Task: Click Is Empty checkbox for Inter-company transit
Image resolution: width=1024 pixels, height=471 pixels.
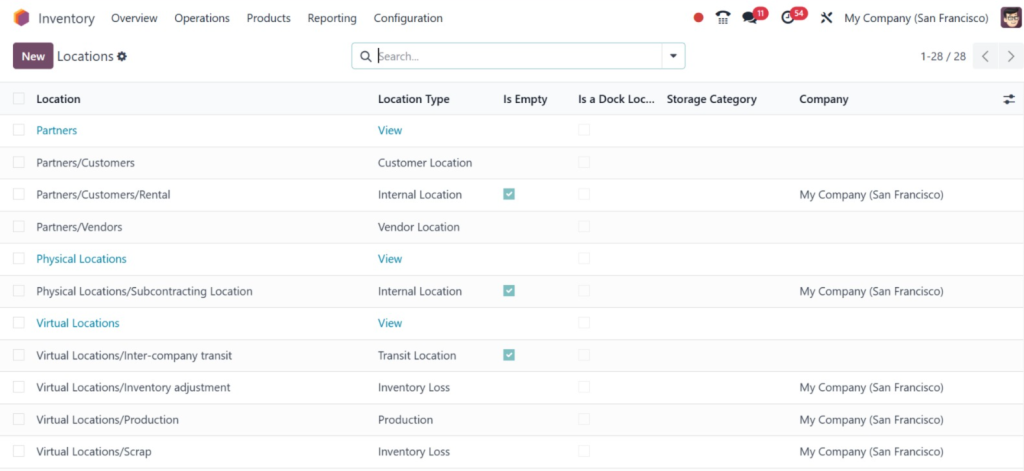Action: point(509,355)
